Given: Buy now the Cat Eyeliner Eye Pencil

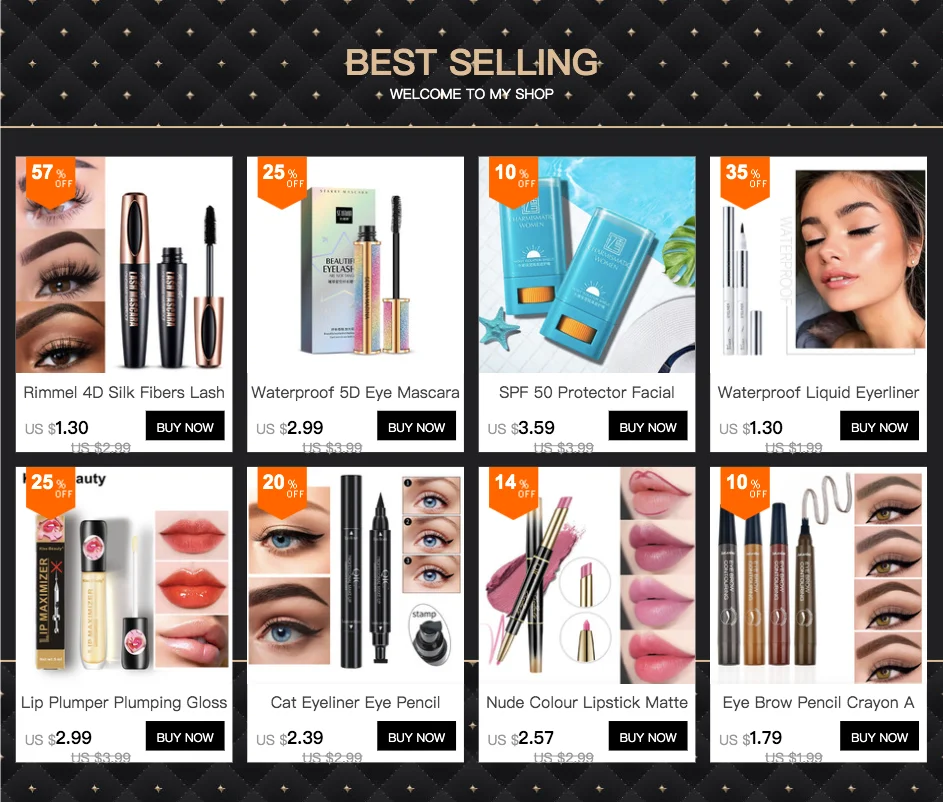Looking at the screenshot, I should pyautogui.click(x=416, y=736).
